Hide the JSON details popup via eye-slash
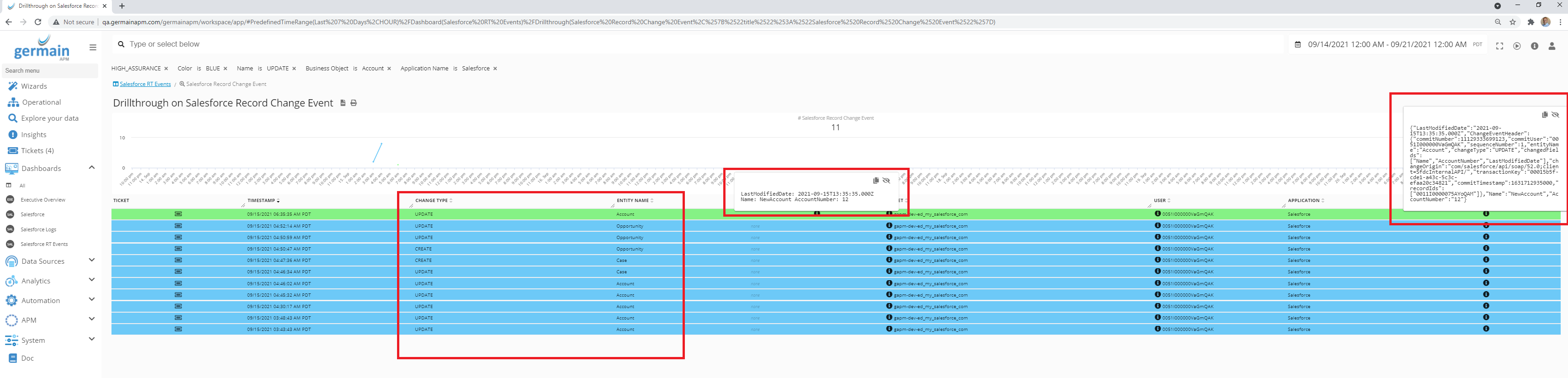 (1555, 114)
